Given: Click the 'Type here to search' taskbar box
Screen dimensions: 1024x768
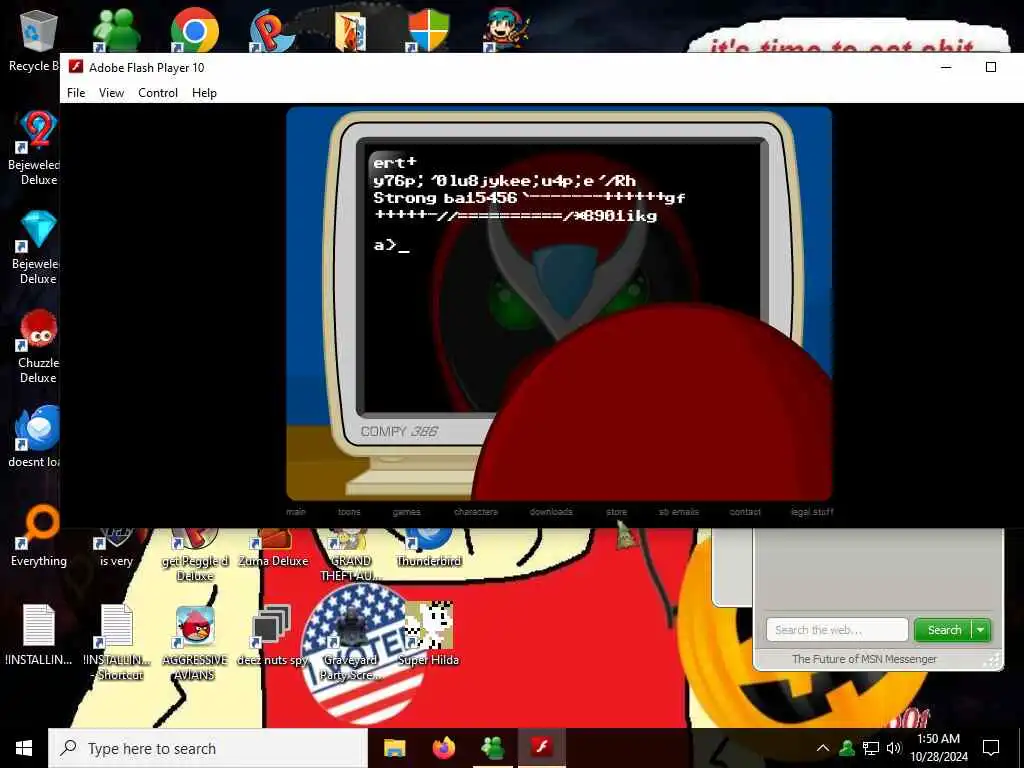Looking at the screenshot, I should 208,748.
